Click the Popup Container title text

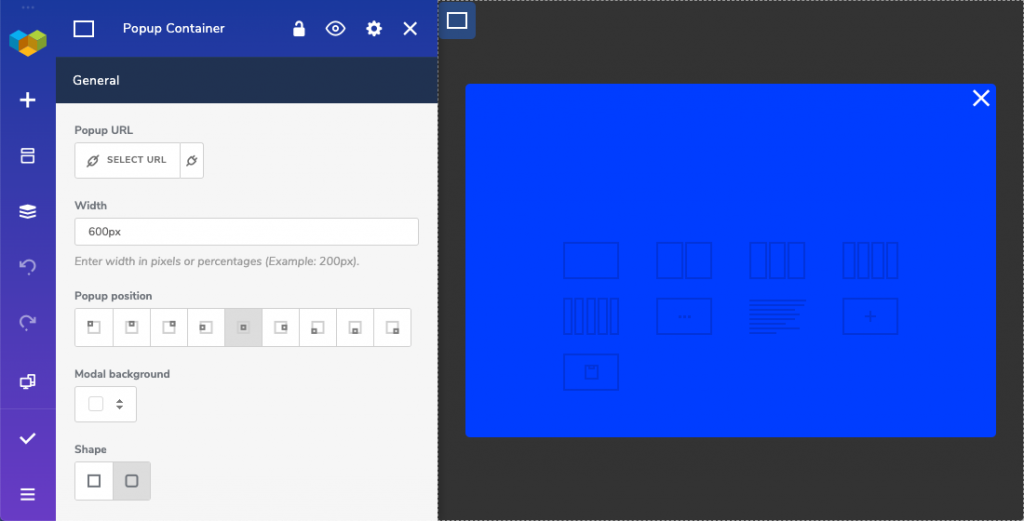coord(174,29)
